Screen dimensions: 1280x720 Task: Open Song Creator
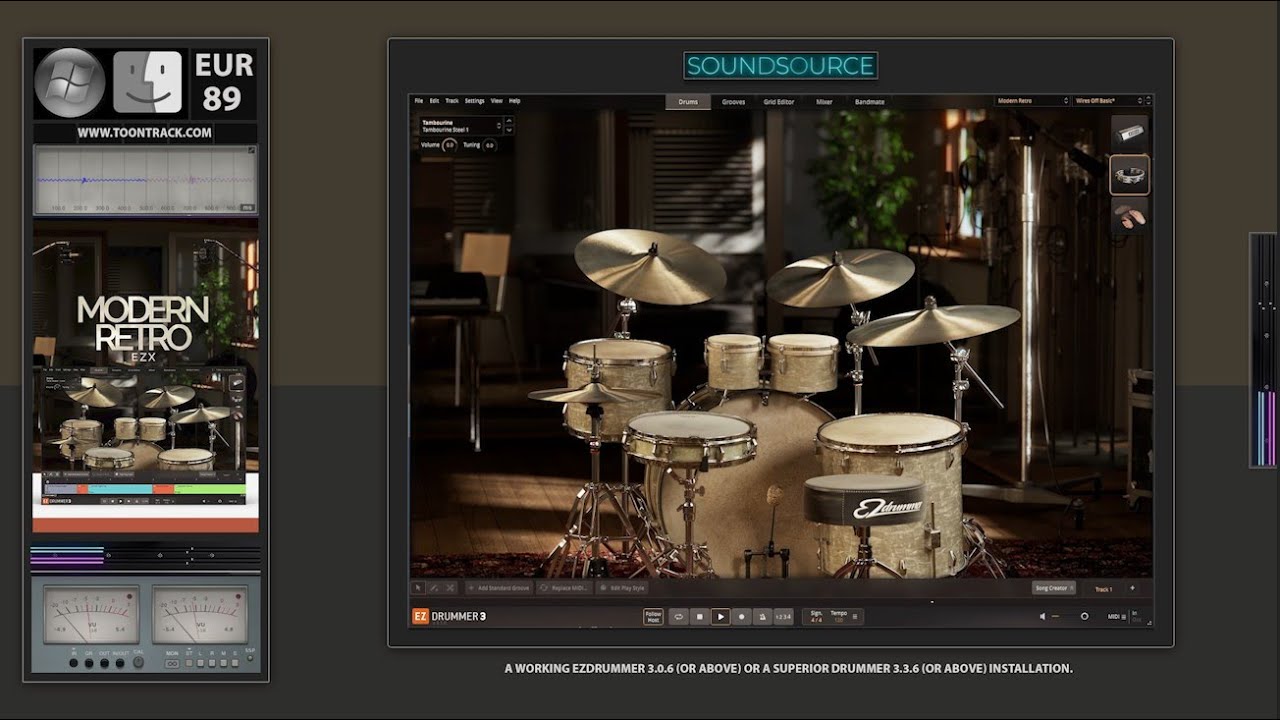point(1054,588)
